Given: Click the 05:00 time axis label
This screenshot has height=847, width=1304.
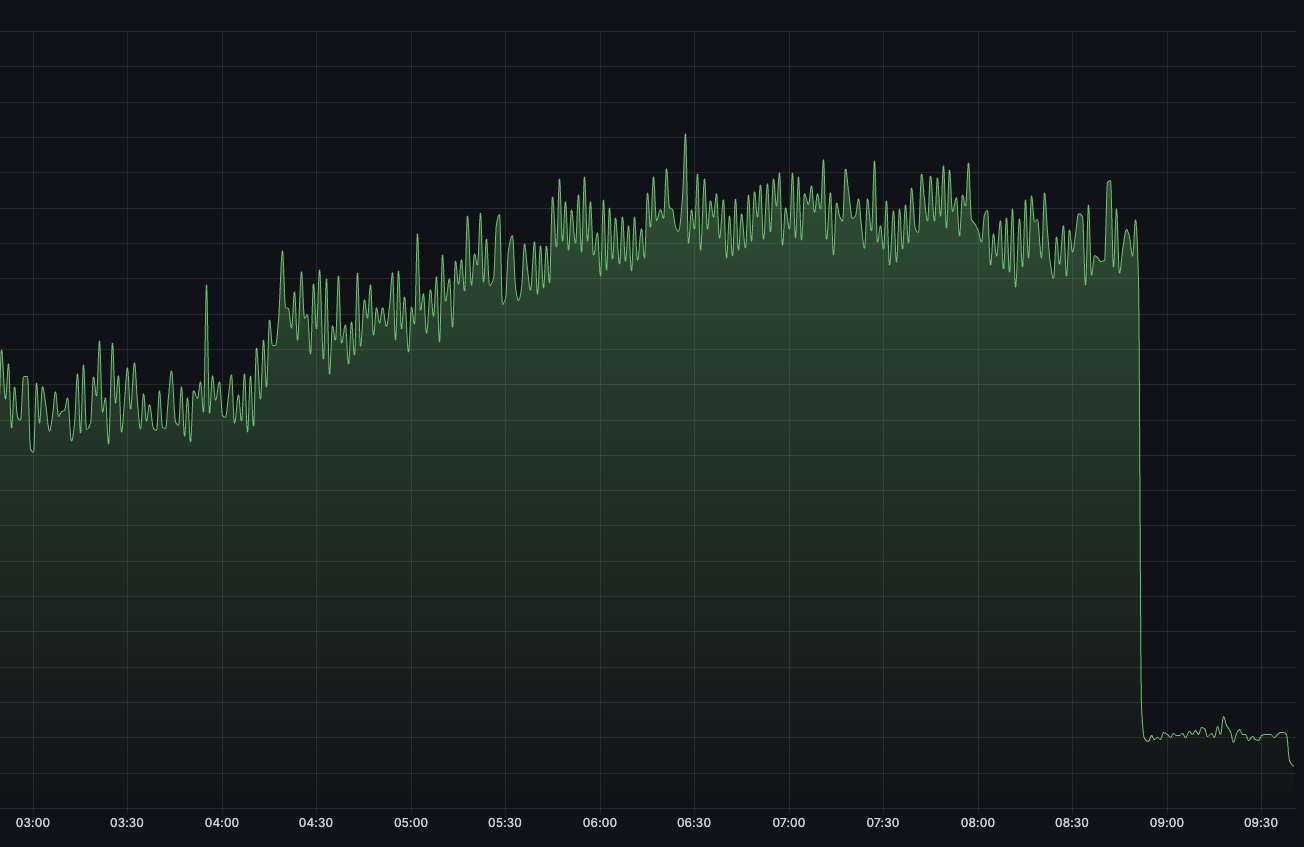Looking at the screenshot, I should pyautogui.click(x=411, y=823).
